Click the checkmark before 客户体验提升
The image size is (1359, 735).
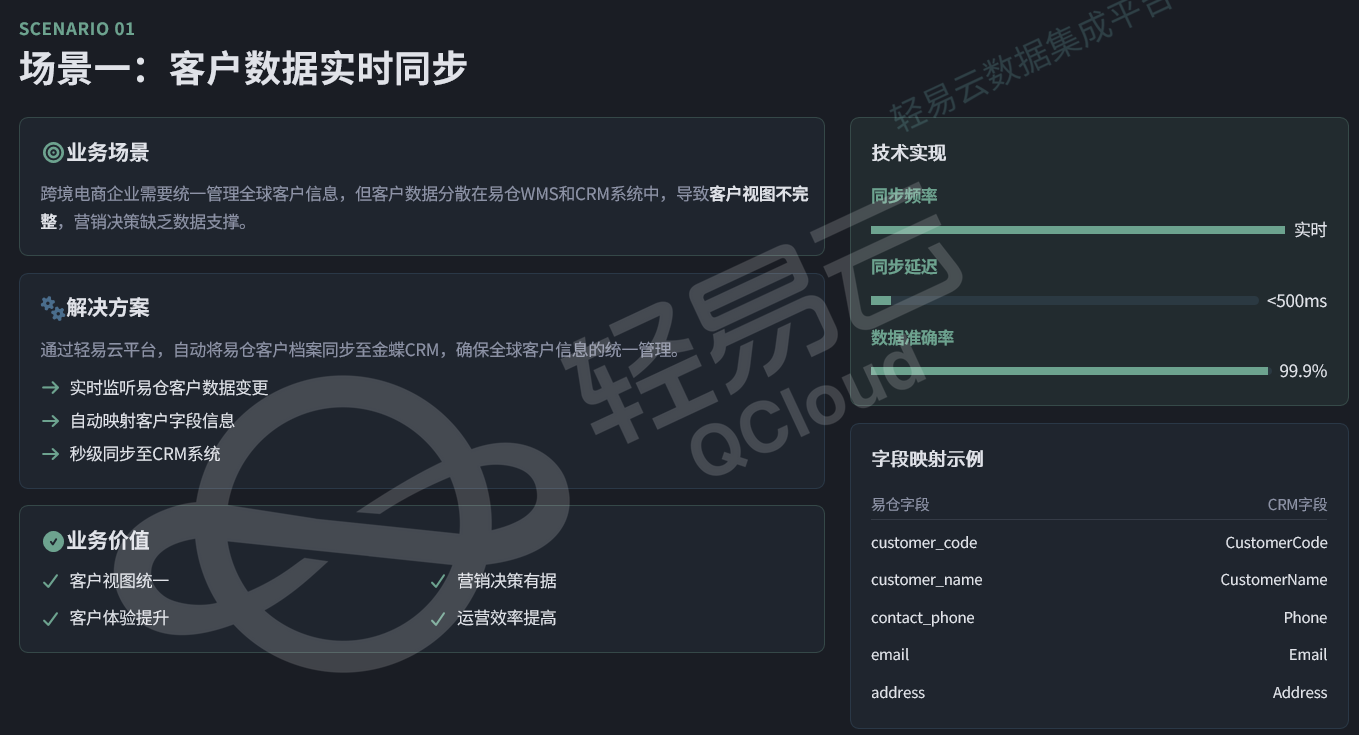(50, 618)
